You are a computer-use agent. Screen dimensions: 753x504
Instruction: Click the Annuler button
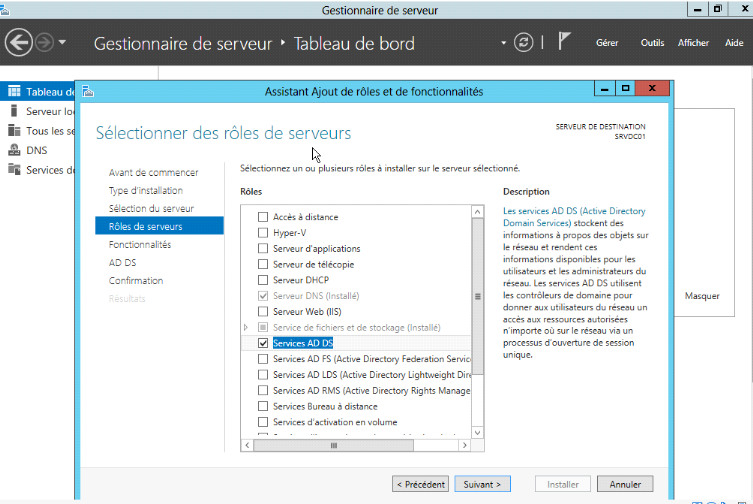point(625,484)
